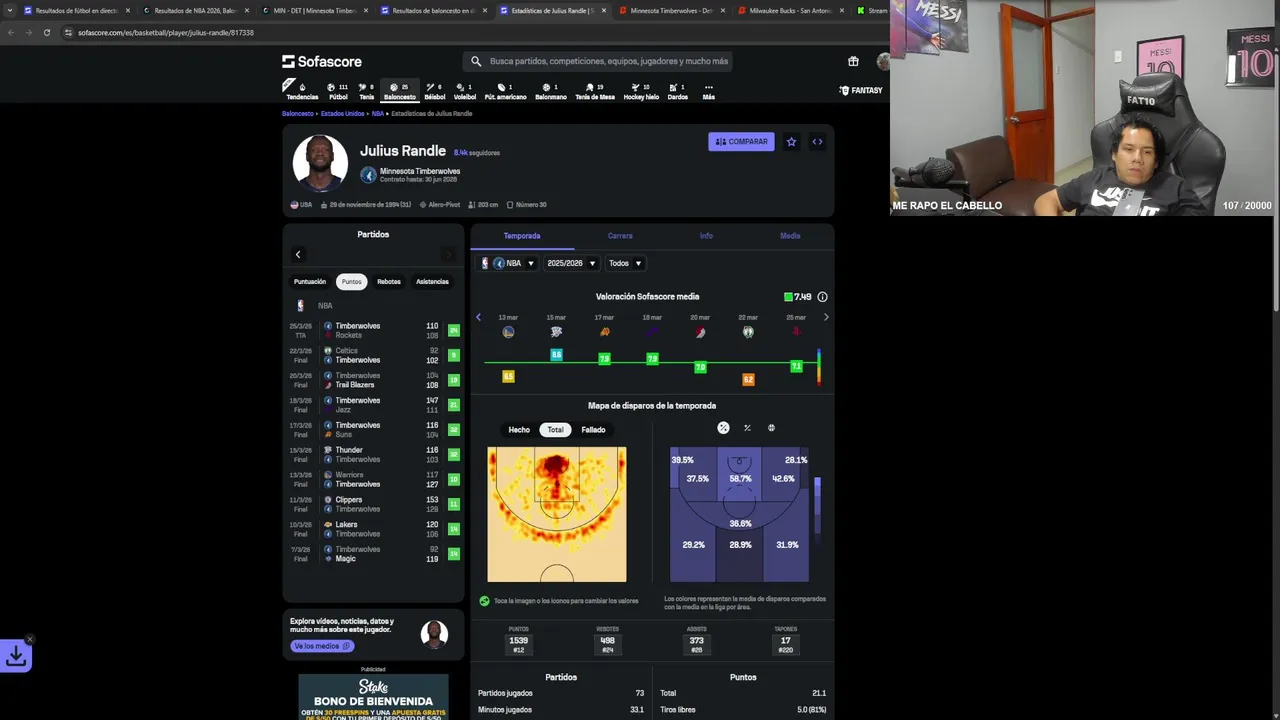This screenshot has width=1280, height=720.
Task: Open the Fút. americano sport icon
Action: coord(505,91)
